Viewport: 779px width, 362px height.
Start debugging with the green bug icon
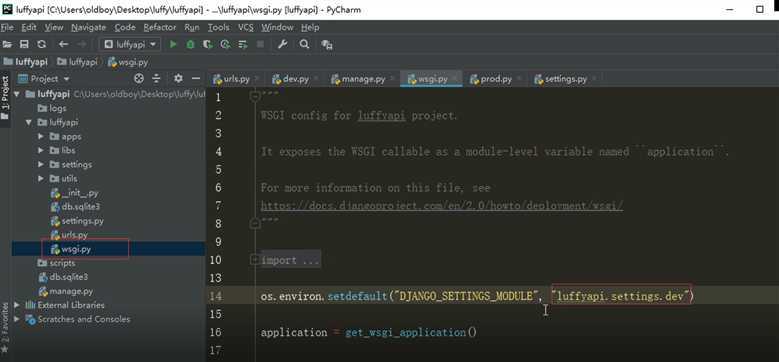point(190,45)
